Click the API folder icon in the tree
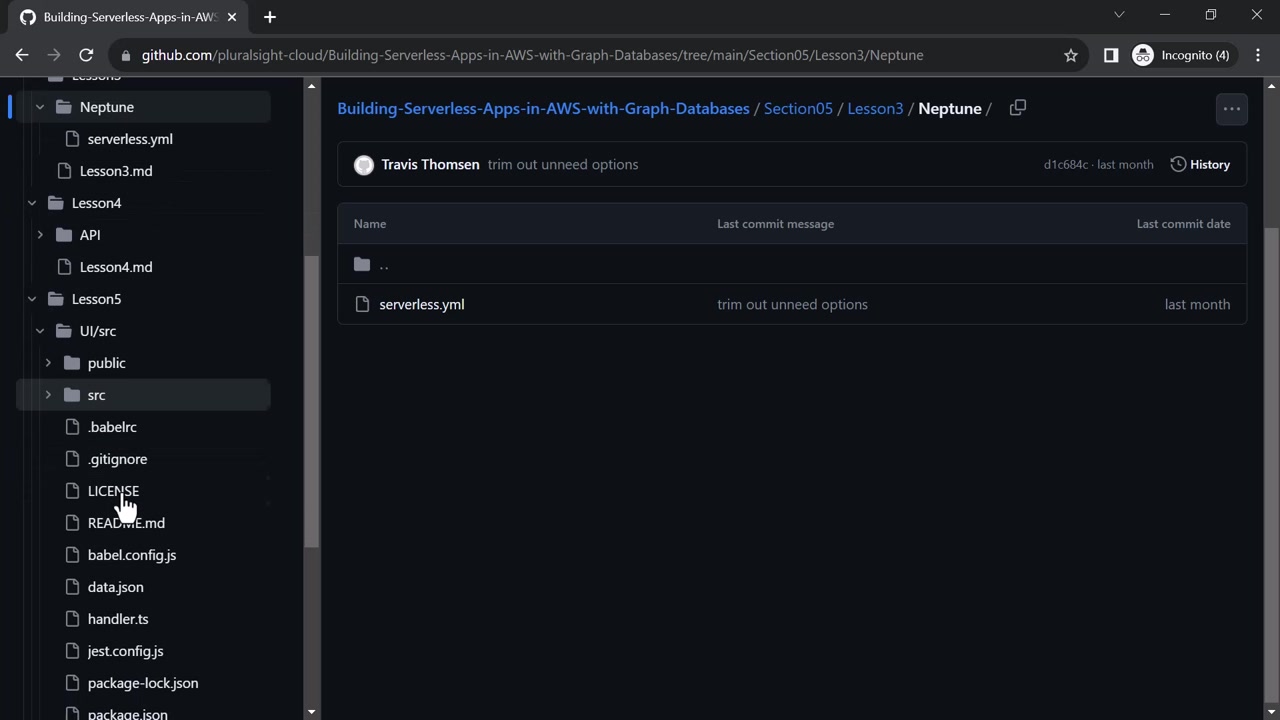The width and height of the screenshot is (1280, 720). coord(64,235)
